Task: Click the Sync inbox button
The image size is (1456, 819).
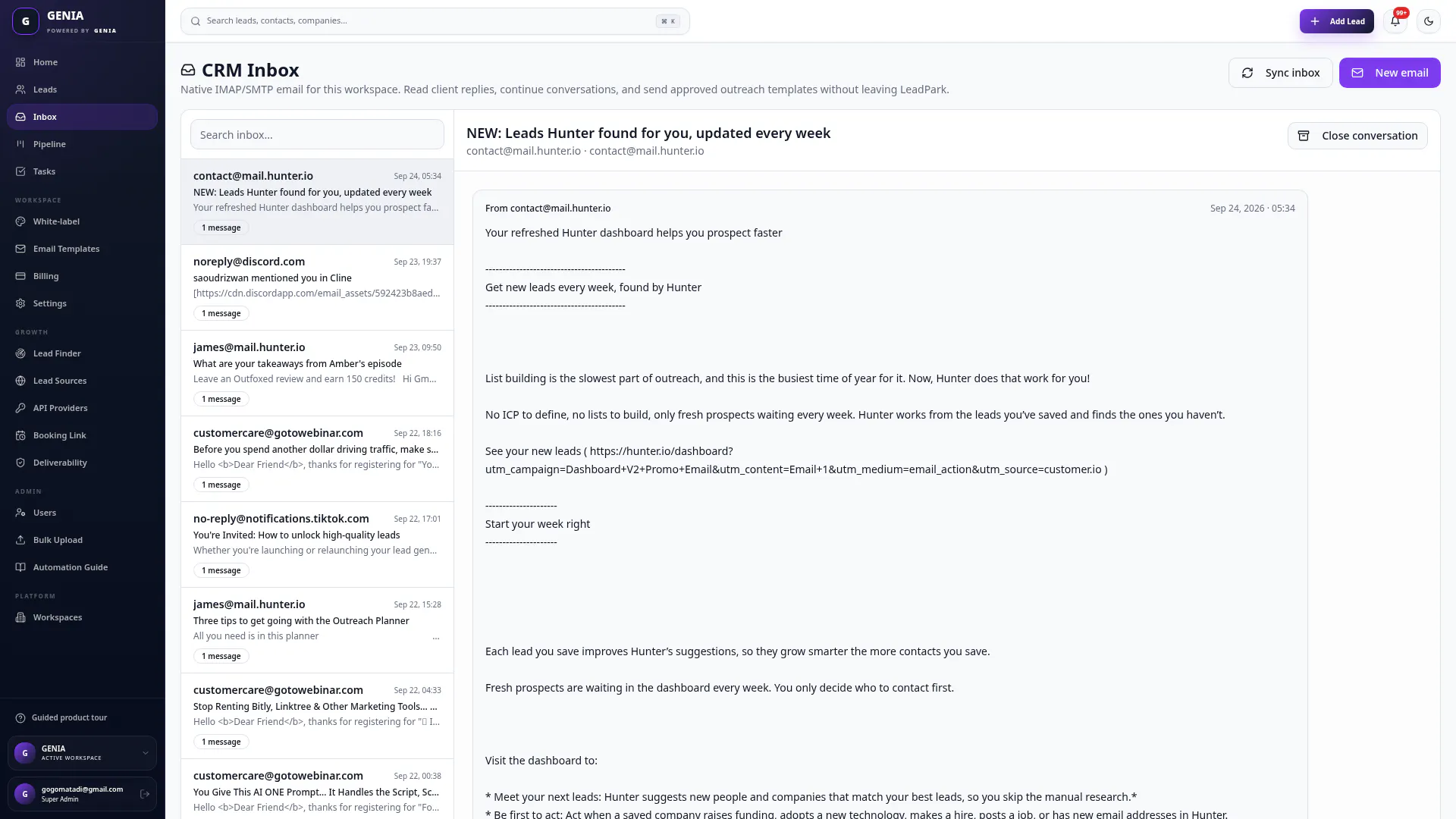Action: 1280,73
